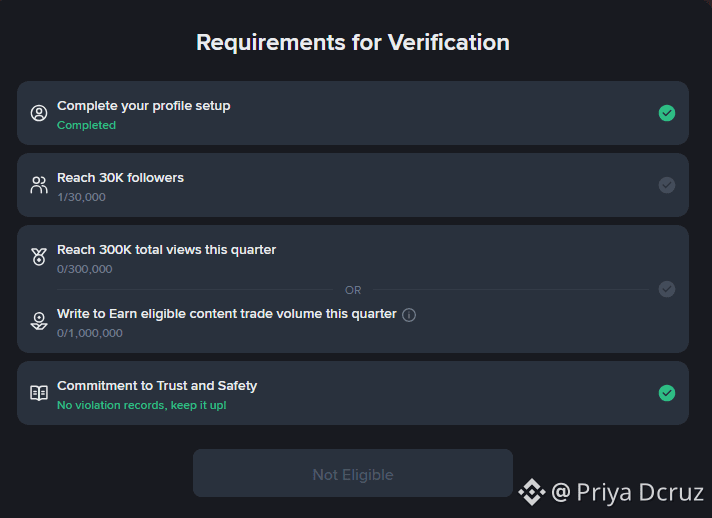Click grey checkmark beside OR divider
This screenshot has height=518, width=712.
tap(667, 289)
